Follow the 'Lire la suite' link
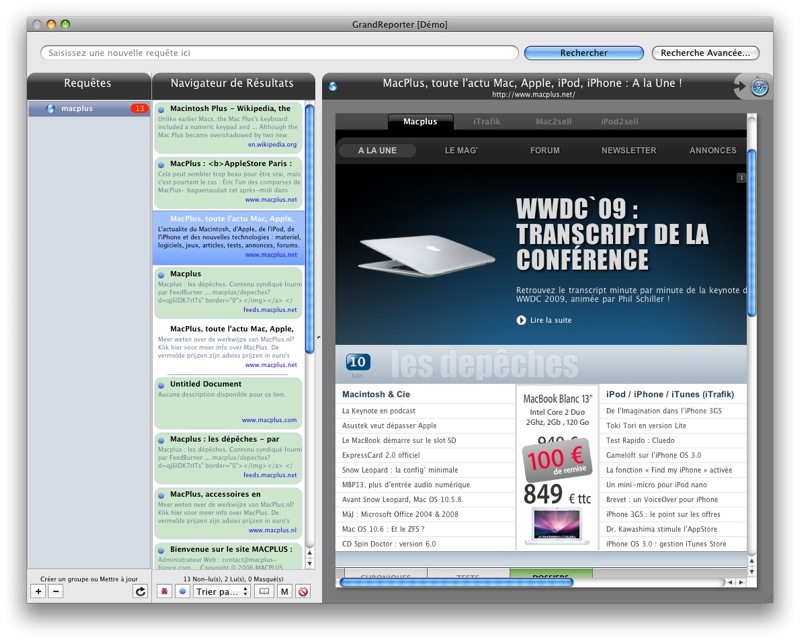This screenshot has width=800, height=640. 551,320
